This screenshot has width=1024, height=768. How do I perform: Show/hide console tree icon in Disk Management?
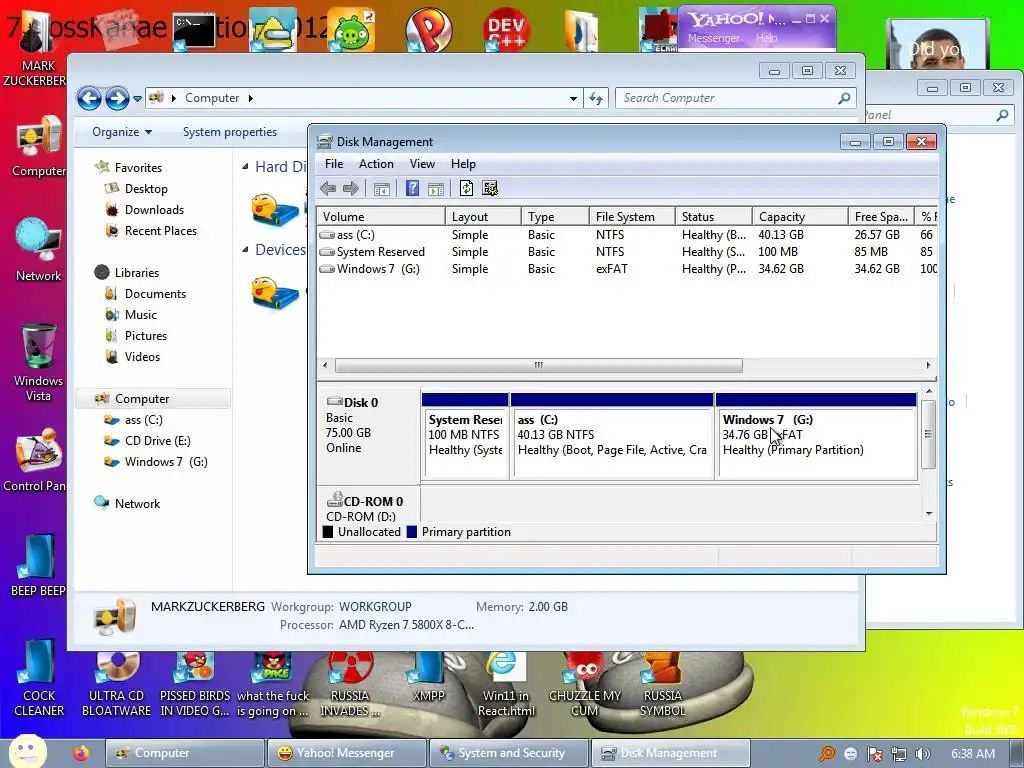[381, 189]
